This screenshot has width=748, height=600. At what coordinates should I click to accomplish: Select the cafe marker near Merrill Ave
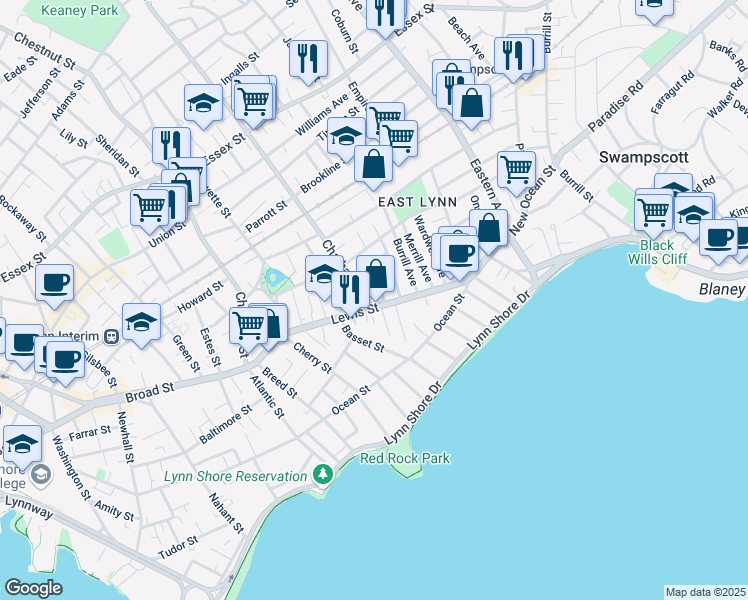459,254
